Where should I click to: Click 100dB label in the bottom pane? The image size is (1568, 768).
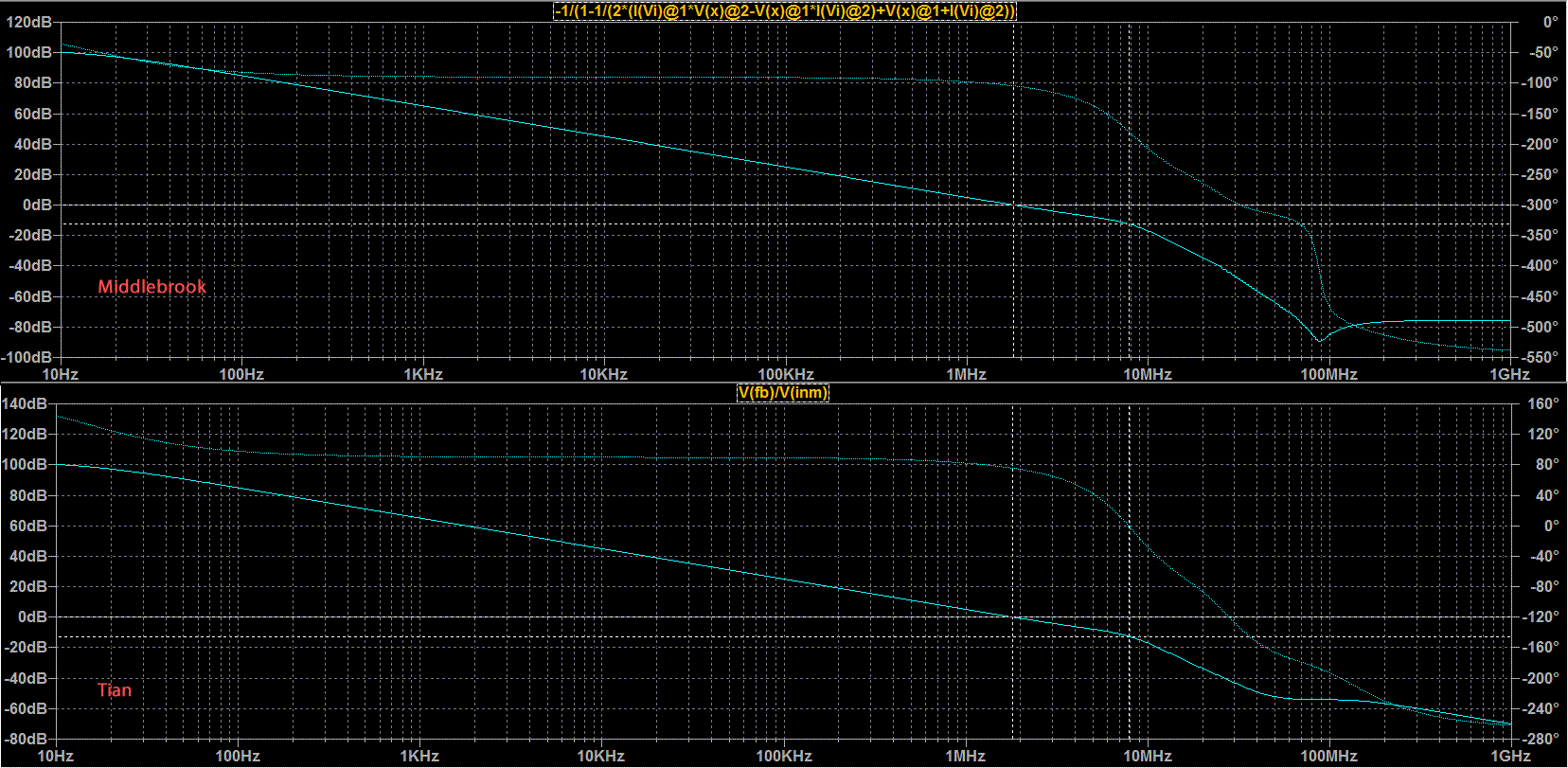[25, 464]
